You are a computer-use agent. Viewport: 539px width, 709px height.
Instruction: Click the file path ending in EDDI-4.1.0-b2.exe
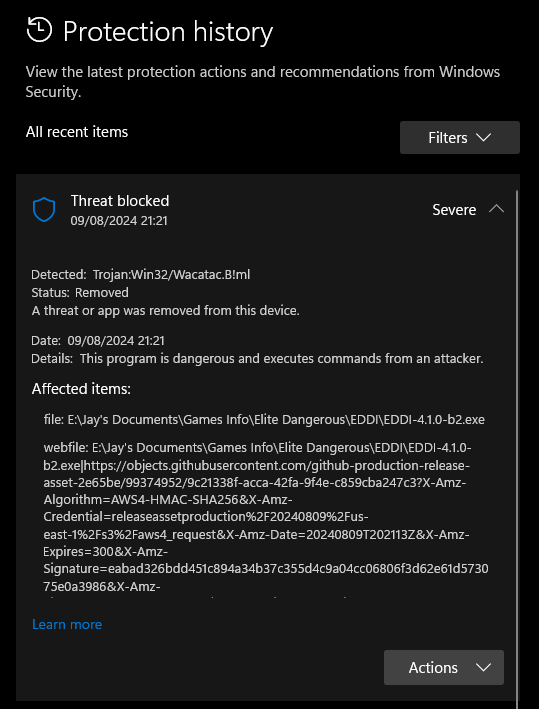264,420
